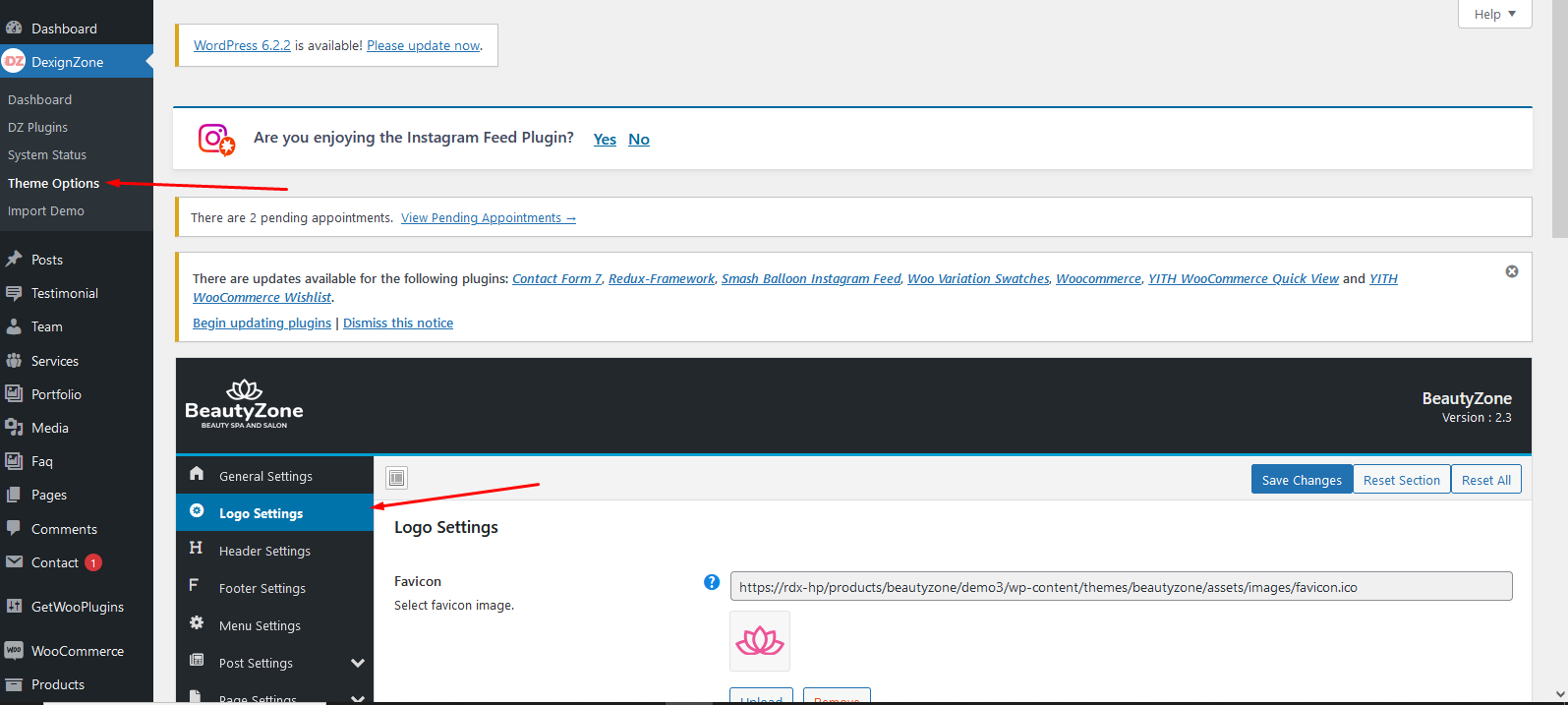The image size is (1568, 705).
Task: Open the main Dashboard icon in sidebar
Action: click(14, 29)
